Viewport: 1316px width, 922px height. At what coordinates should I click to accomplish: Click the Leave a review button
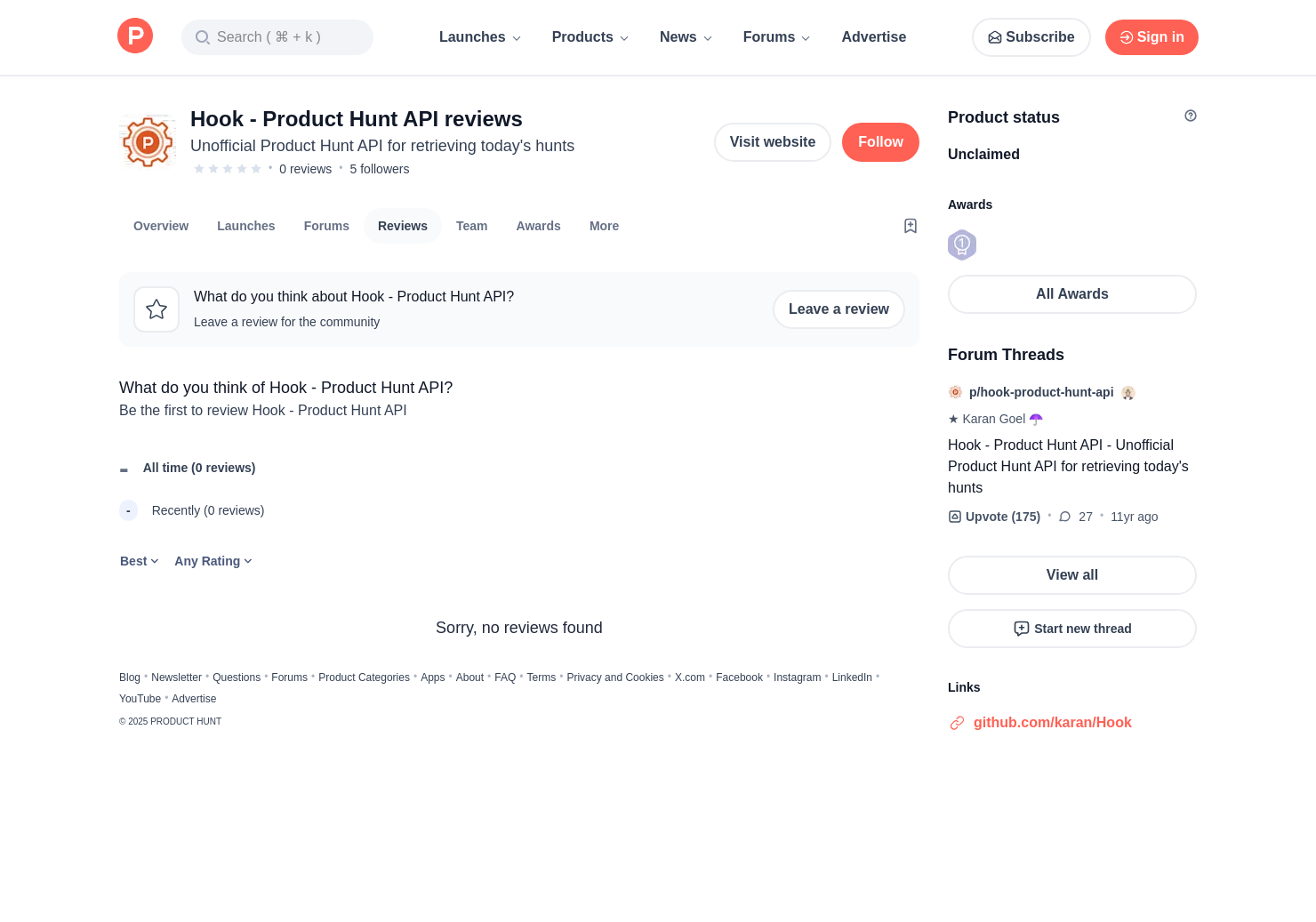coord(839,309)
